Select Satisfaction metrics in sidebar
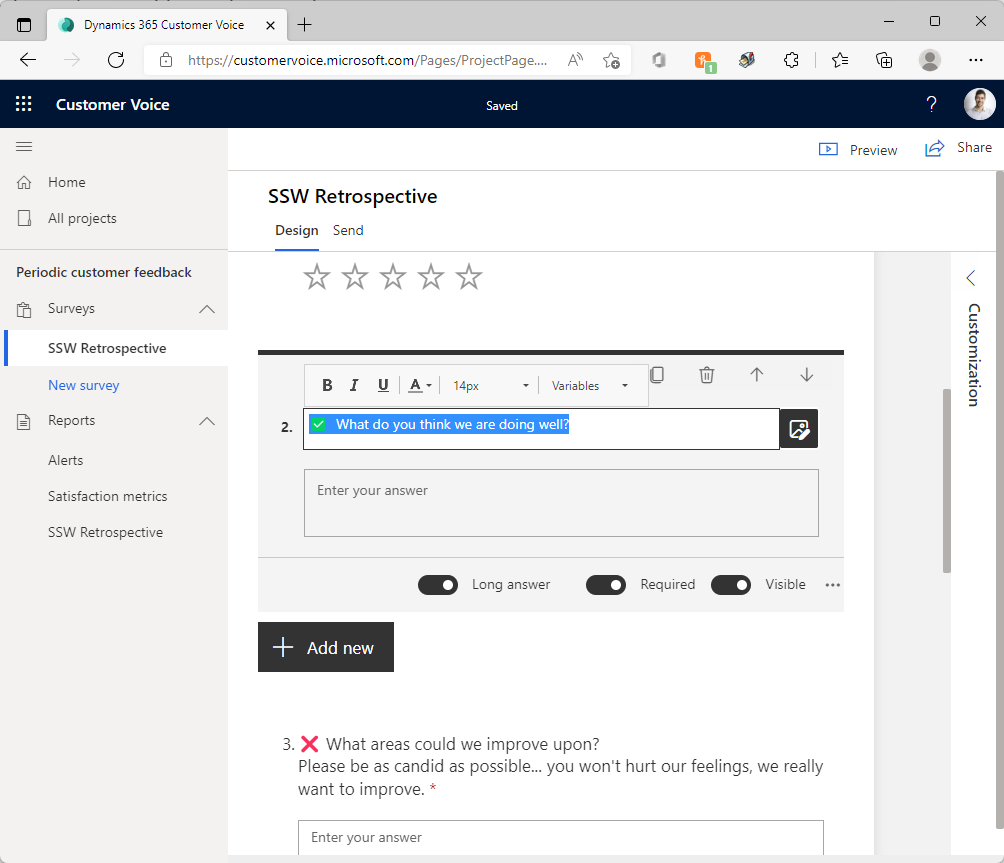This screenshot has width=1004, height=863. click(x=108, y=496)
